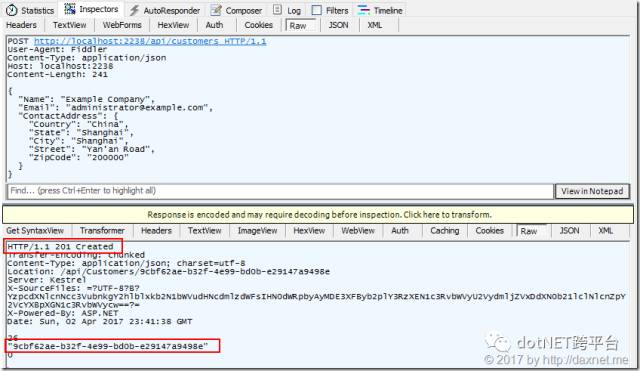Screen dimensions: 640x371
Task: Open the Filters tab
Action: (330, 10)
